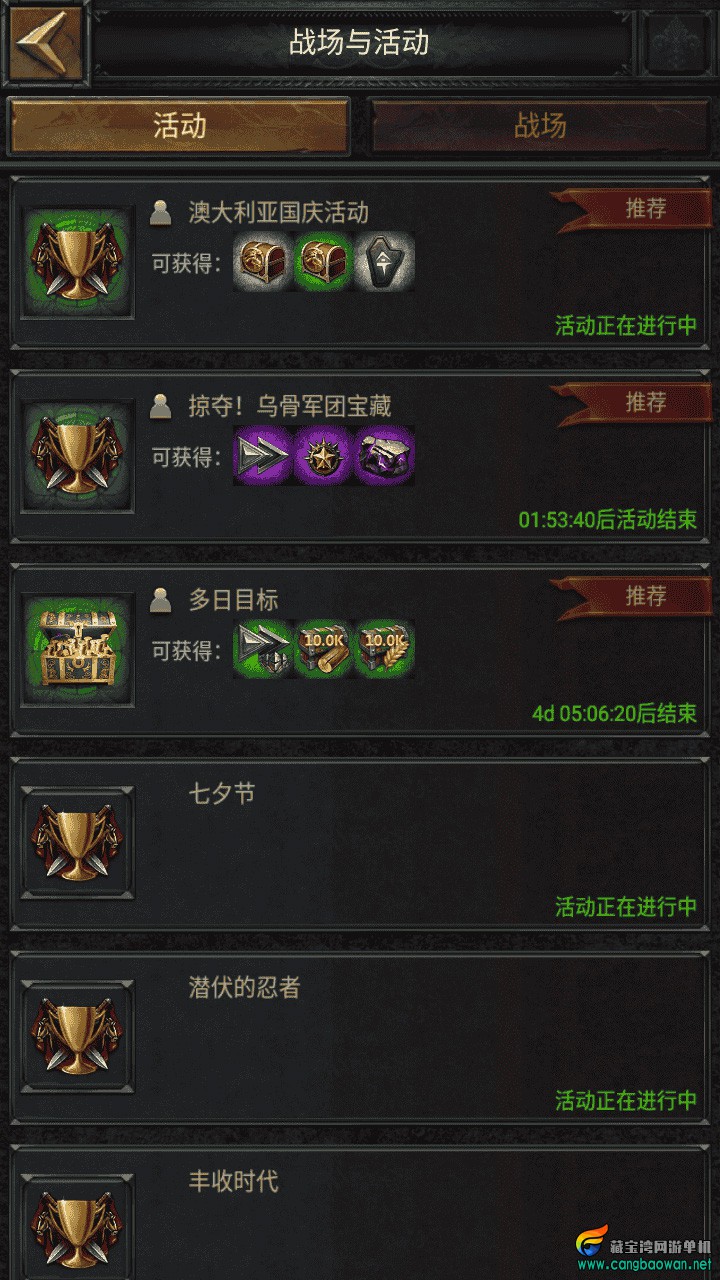Switch to the 战场 tab

540,126
